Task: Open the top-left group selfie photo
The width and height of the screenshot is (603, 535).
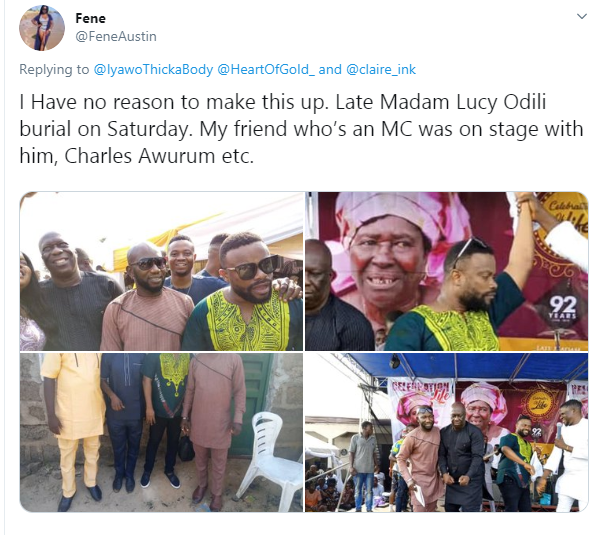Action: pyautogui.click(x=162, y=271)
